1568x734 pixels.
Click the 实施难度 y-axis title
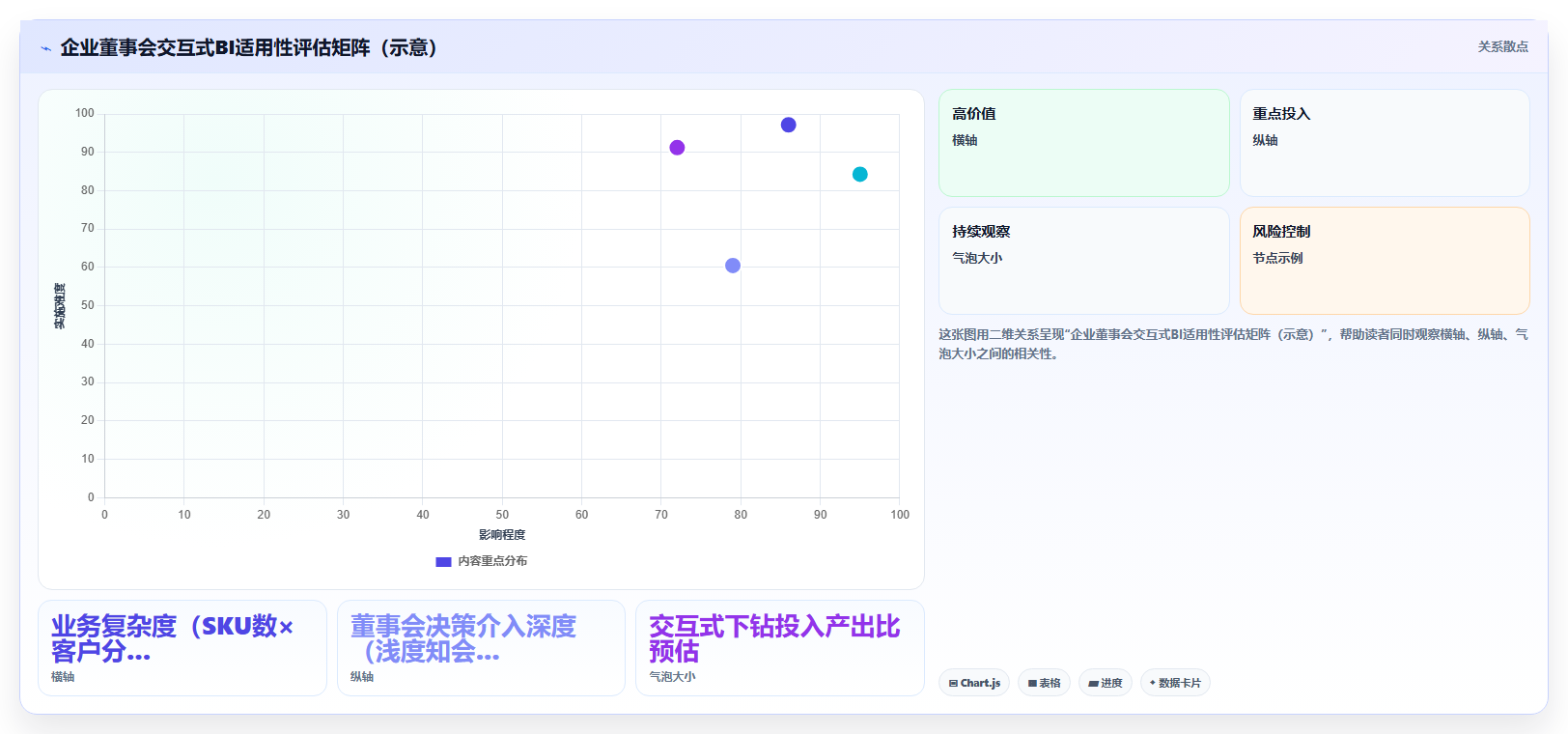[60, 306]
